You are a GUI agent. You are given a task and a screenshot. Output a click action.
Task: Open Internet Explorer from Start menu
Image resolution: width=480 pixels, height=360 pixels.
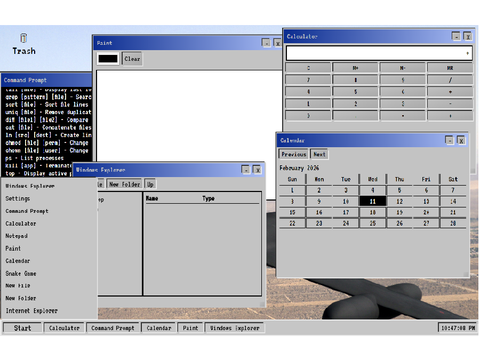[x=31, y=311]
